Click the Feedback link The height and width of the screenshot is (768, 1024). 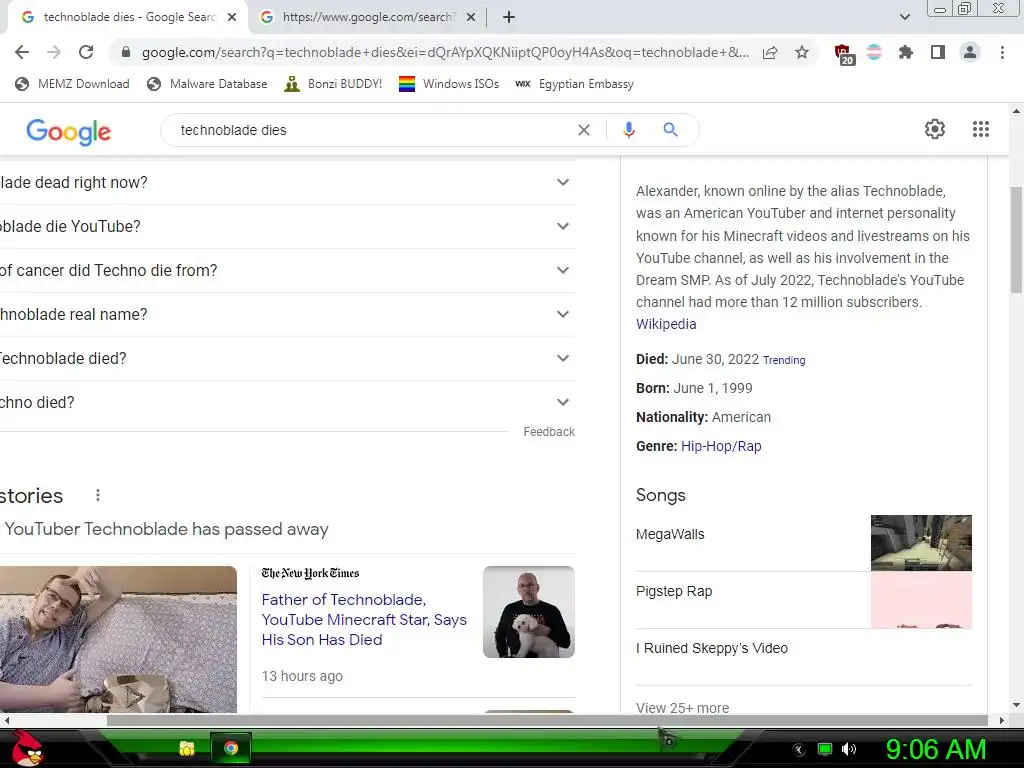coord(549,432)
